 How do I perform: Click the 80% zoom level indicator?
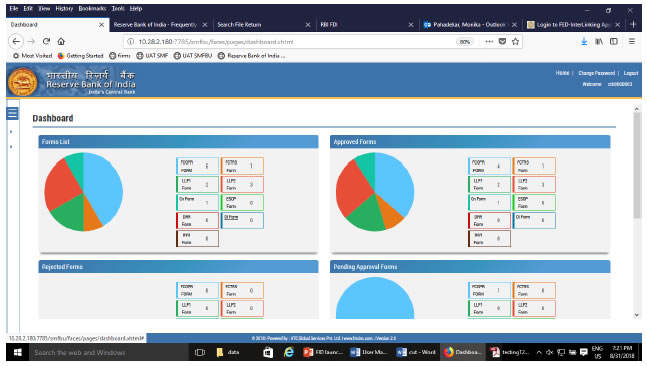click(x=465, y=42)
